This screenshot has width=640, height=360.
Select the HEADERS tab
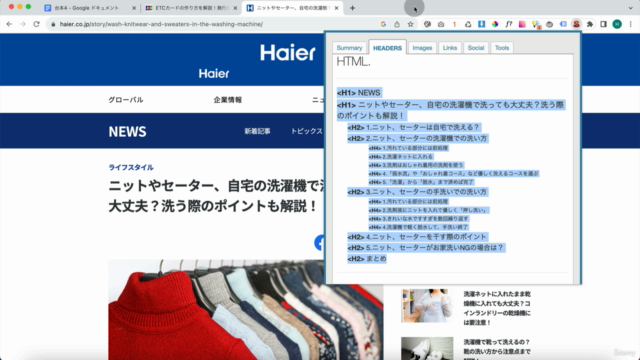click(387, 48)
